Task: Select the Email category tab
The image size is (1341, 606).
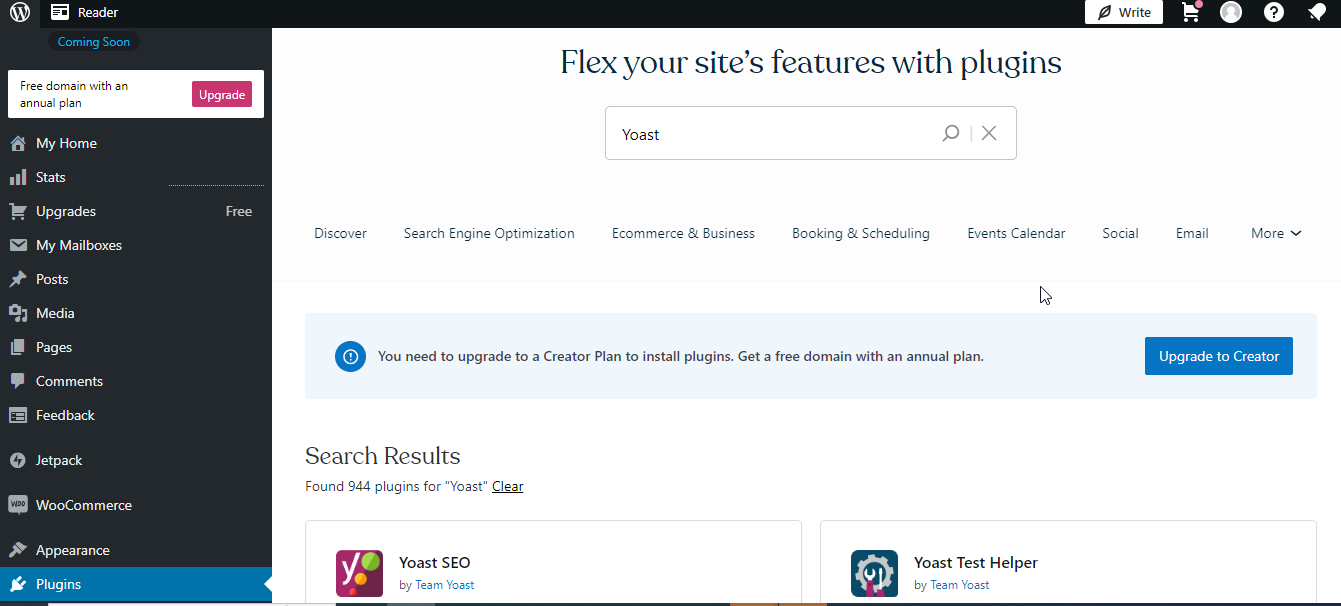Action: [x=1192, y=233]
